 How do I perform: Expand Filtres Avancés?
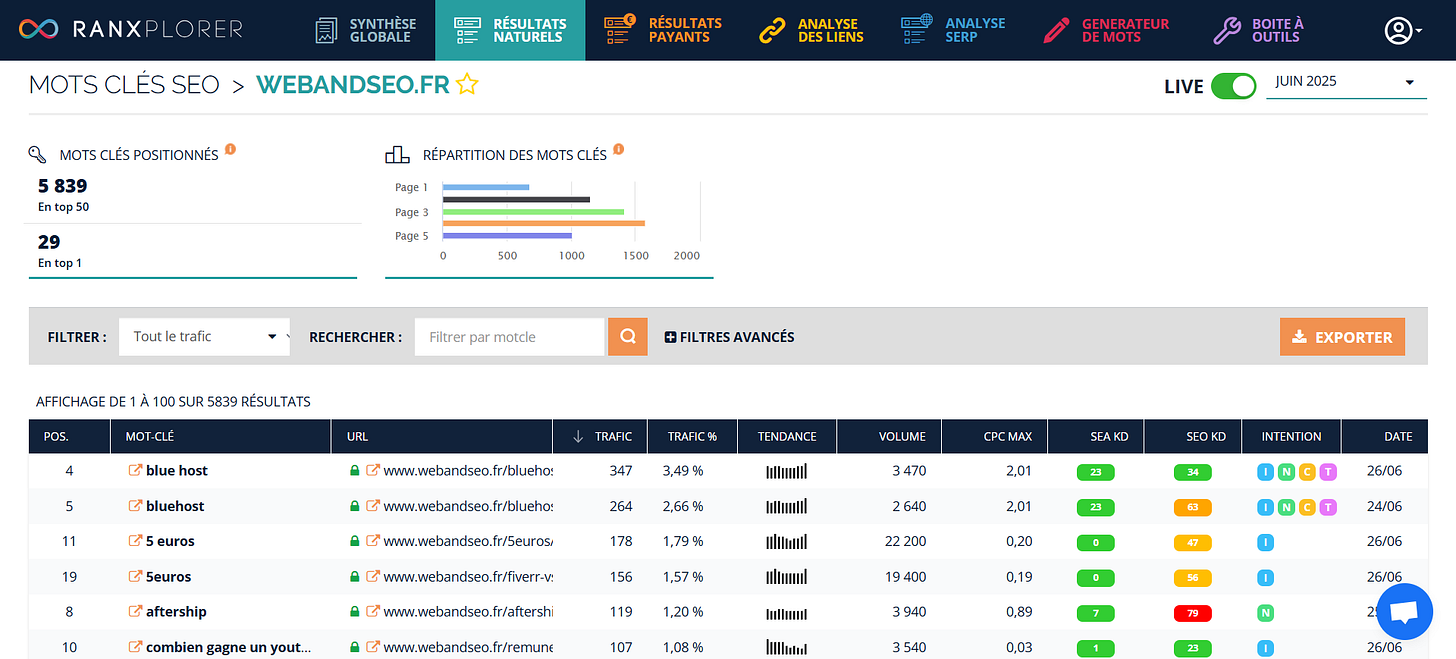(x=729, y=337)
